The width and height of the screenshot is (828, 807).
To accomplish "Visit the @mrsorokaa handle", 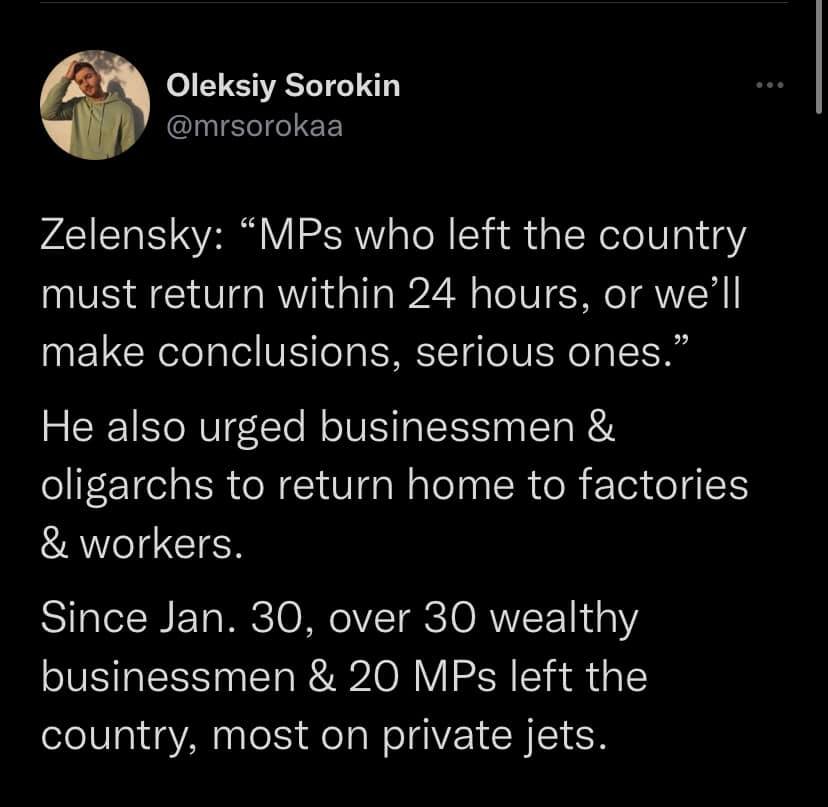I will [x=254, y=127].
